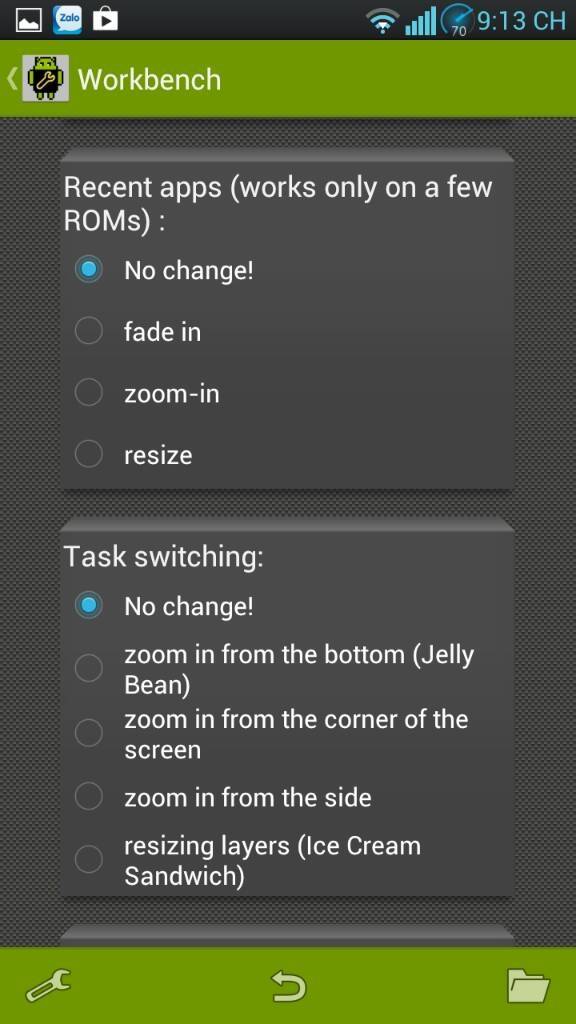Tap the Workbench title text
This screenshot has width=576, height=1024.
150,80
